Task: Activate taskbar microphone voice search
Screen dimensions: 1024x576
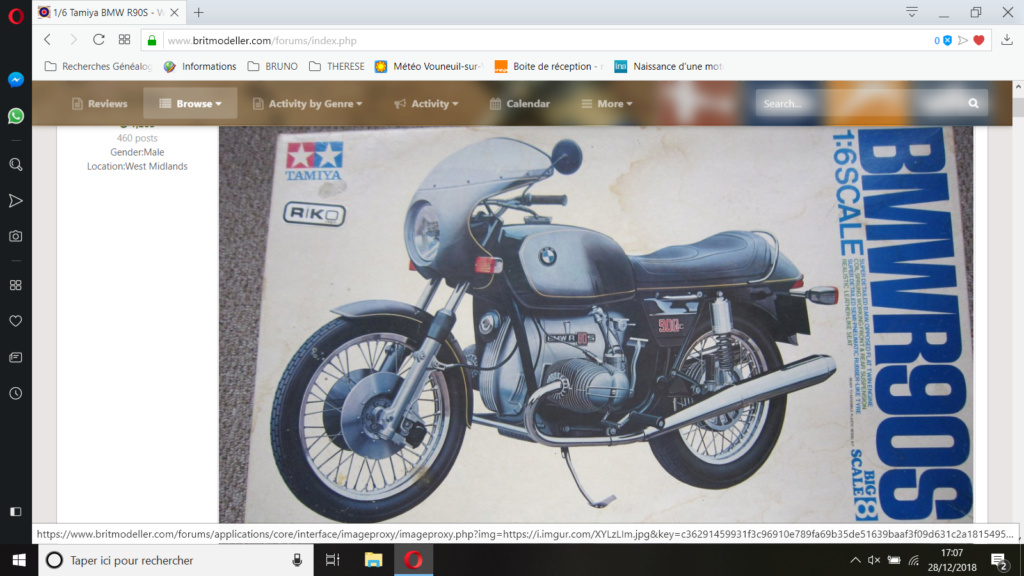Action: coord(297,560)
